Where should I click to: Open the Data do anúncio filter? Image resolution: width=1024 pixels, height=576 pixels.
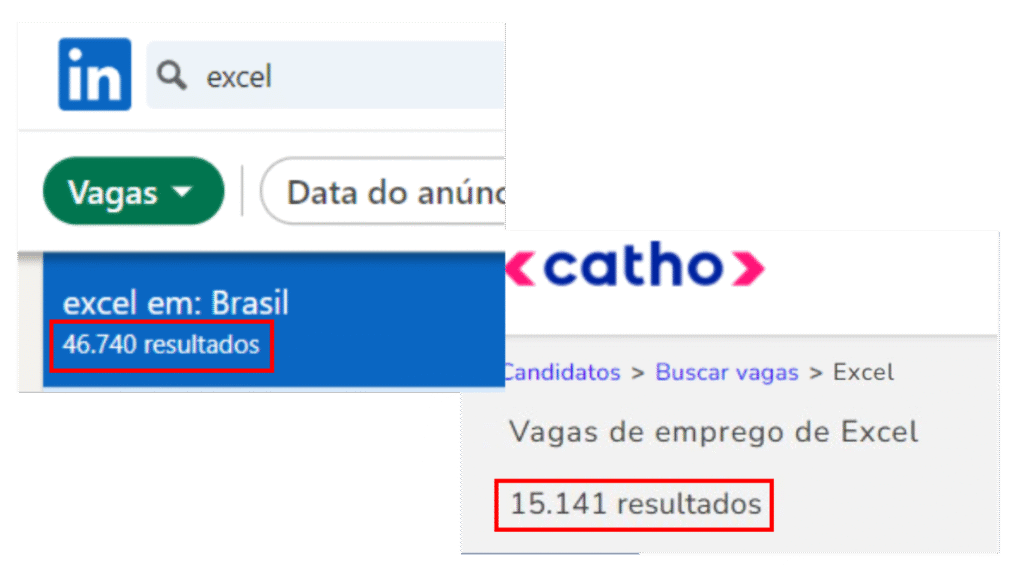coord(383,191)
